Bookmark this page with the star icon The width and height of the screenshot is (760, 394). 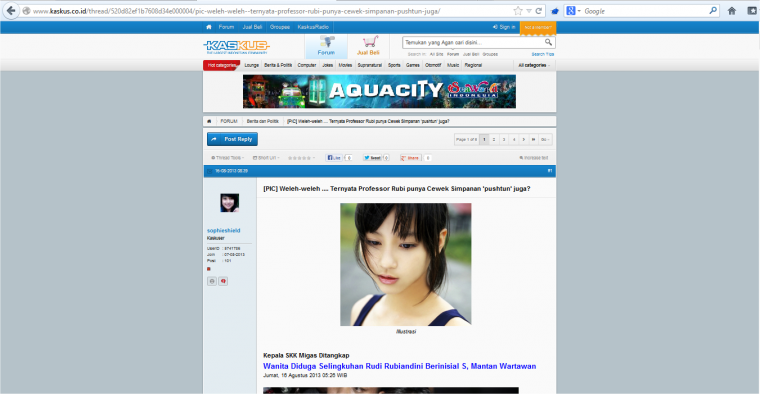(x=518, y=11)
